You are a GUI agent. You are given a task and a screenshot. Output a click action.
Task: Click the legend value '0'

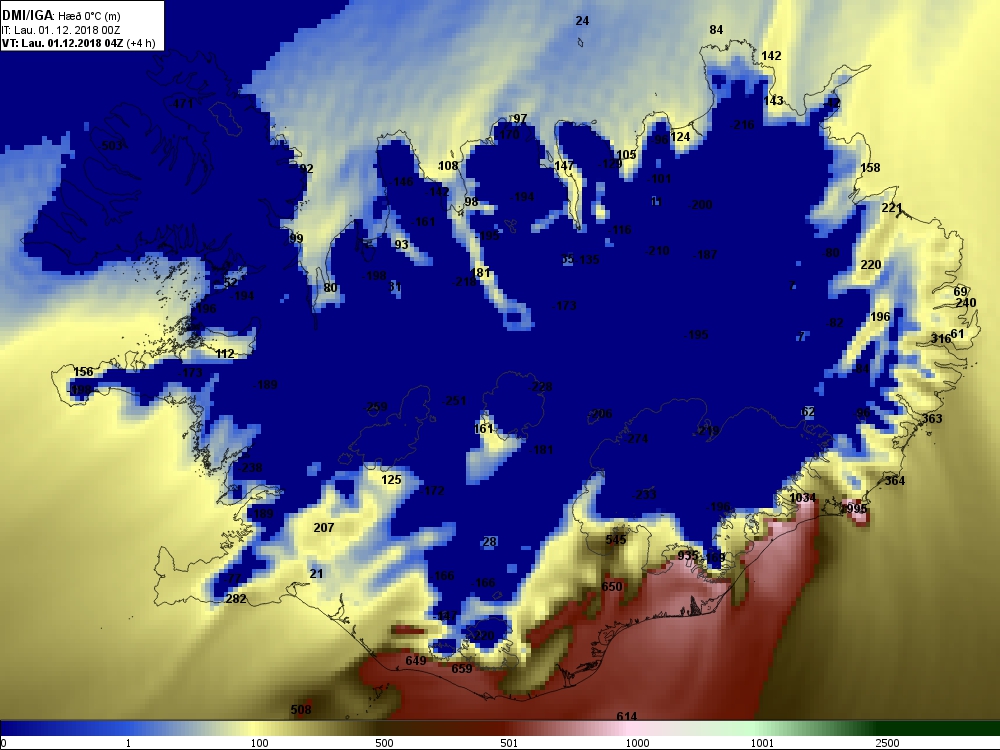point(3,743)
